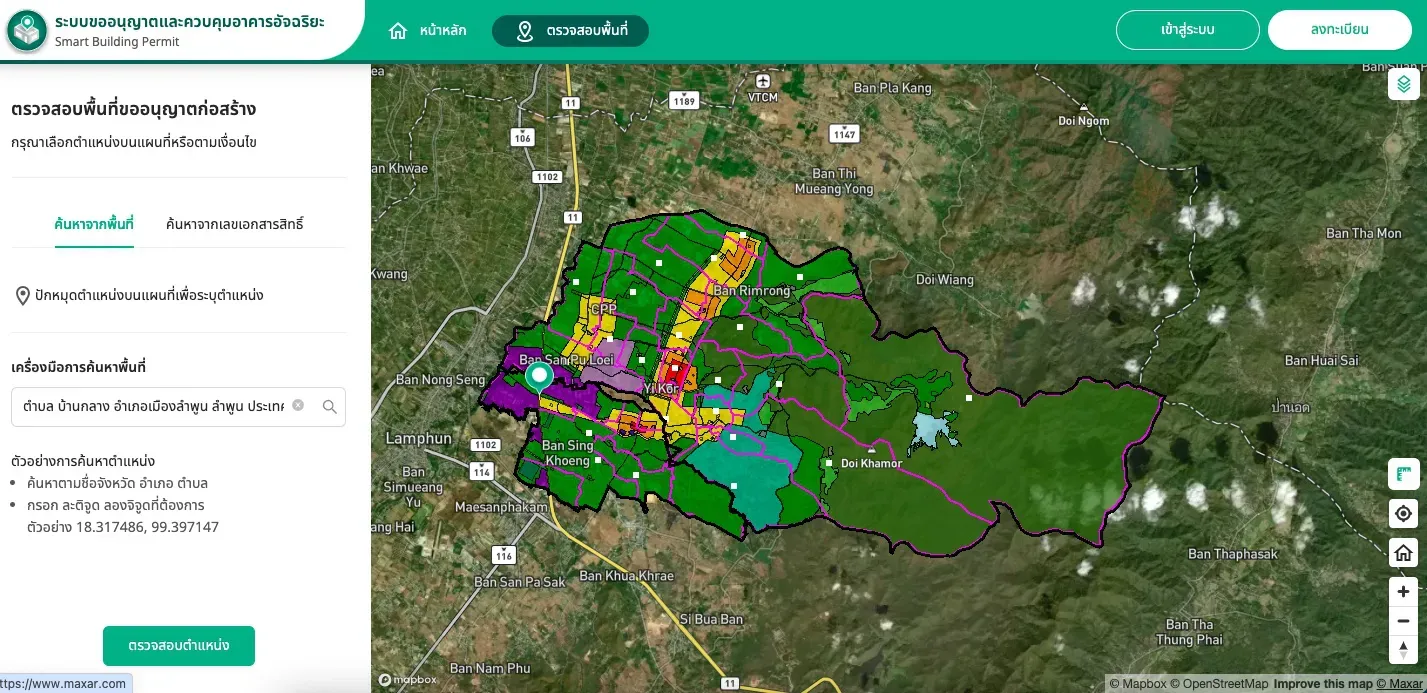Reset map to home extent
The height and width of the screenshot is (693, 1427).
tap(1403, 553)
